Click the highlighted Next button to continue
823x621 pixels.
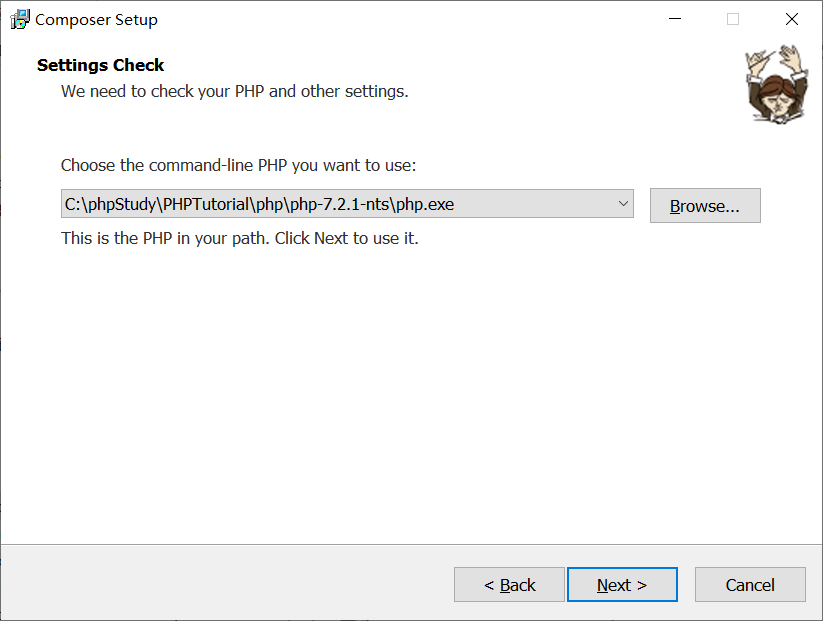click(622, 584)
